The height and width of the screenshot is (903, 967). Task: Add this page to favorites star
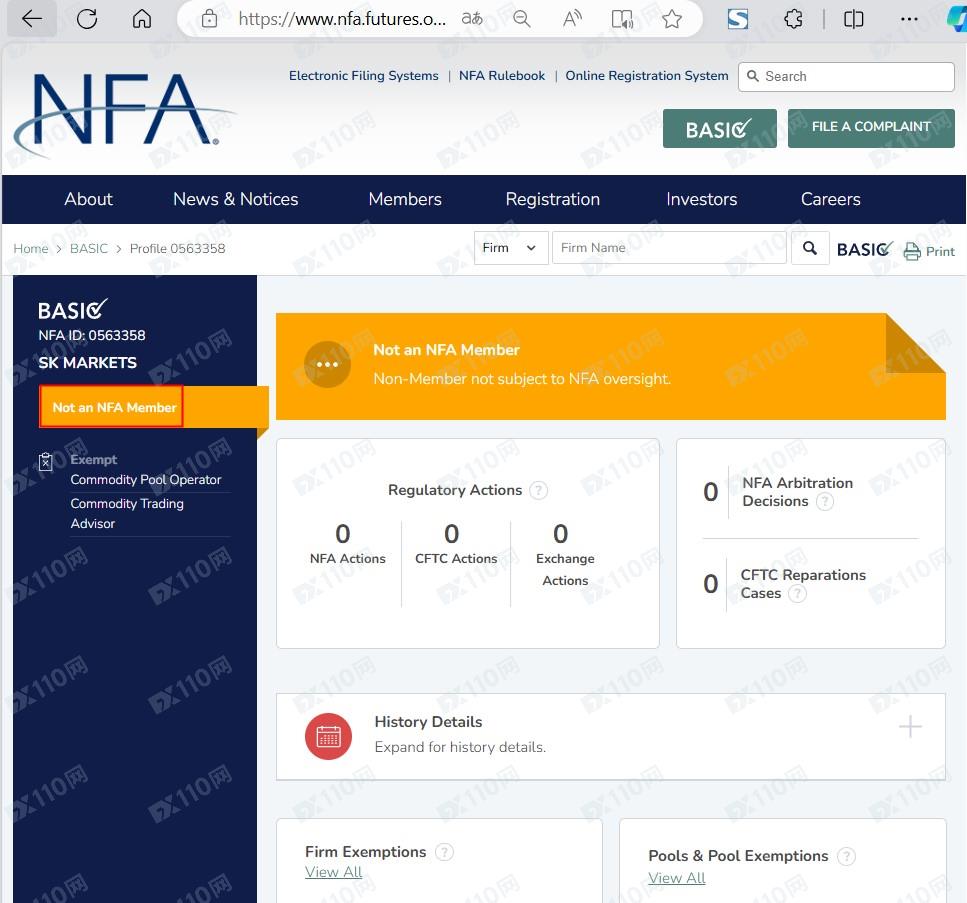672,19
